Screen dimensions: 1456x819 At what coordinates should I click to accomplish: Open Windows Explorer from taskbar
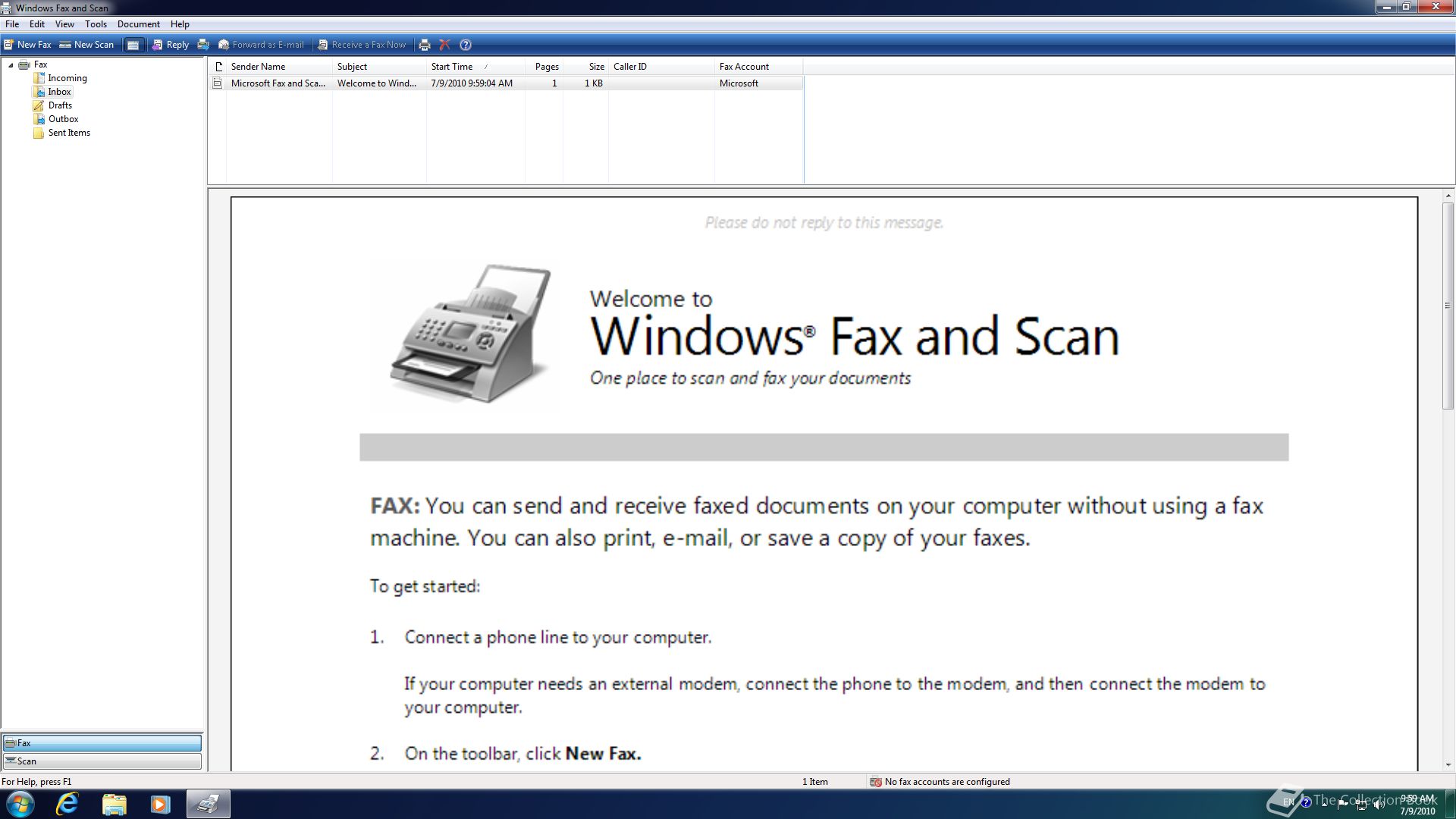115,804
